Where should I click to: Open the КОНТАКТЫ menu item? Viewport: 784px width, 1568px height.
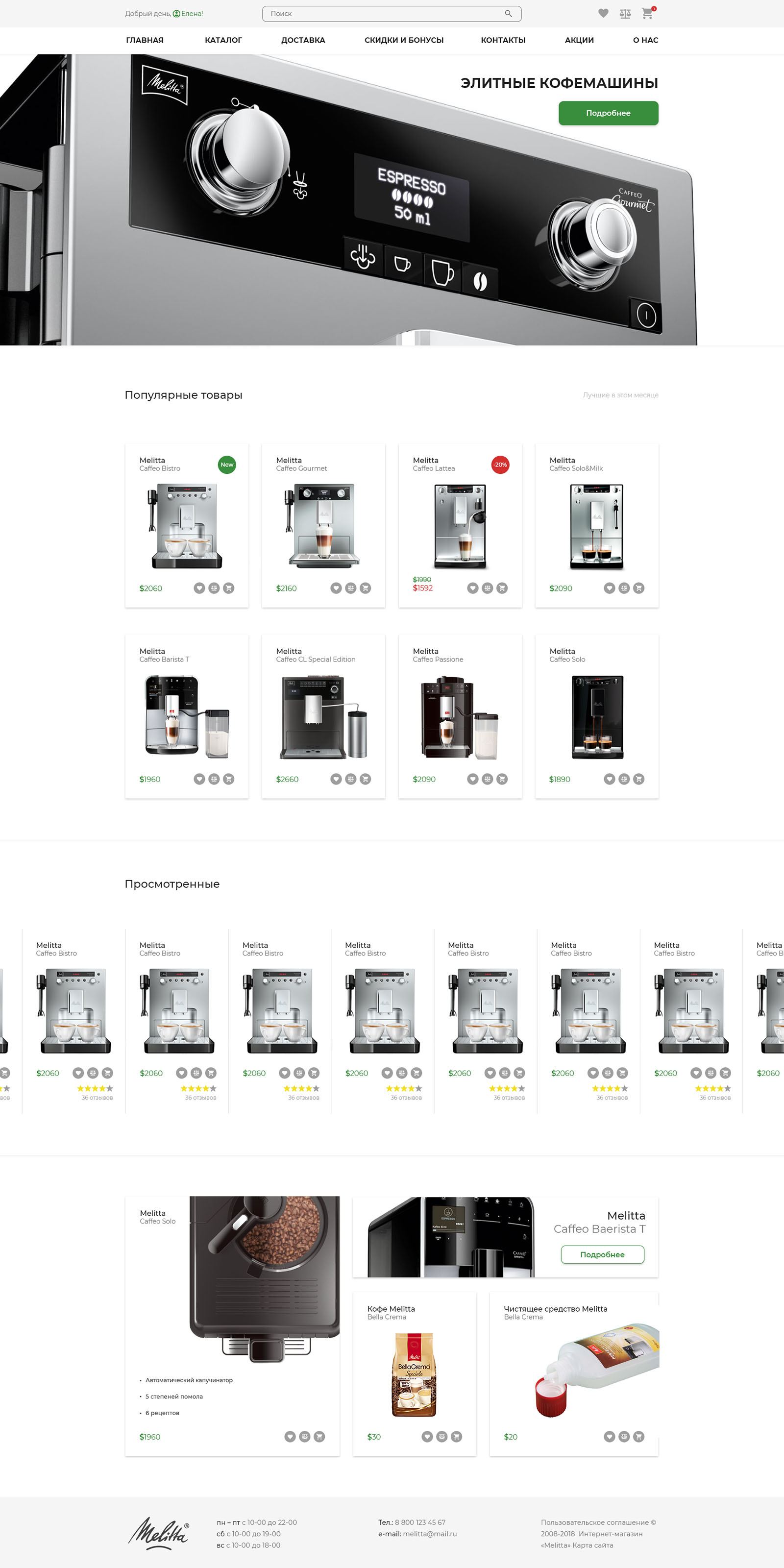(x=503, y=40)
